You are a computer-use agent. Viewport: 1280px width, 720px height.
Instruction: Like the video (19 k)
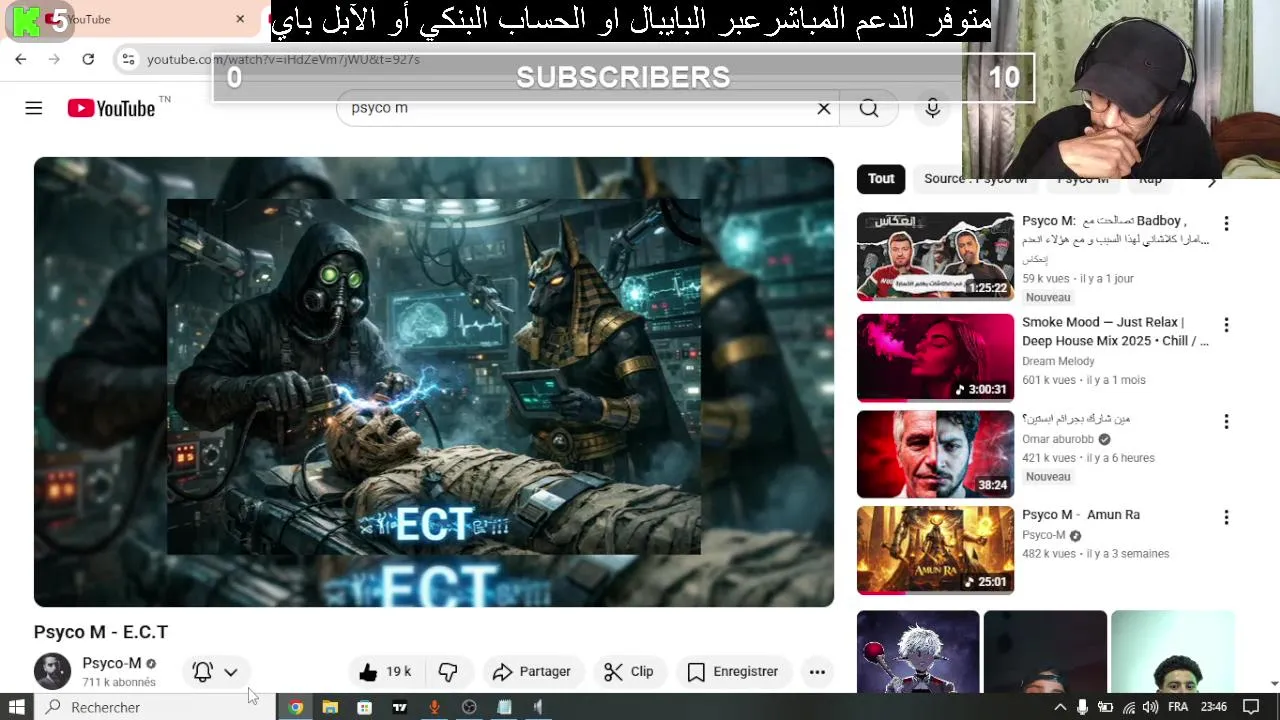386,672
